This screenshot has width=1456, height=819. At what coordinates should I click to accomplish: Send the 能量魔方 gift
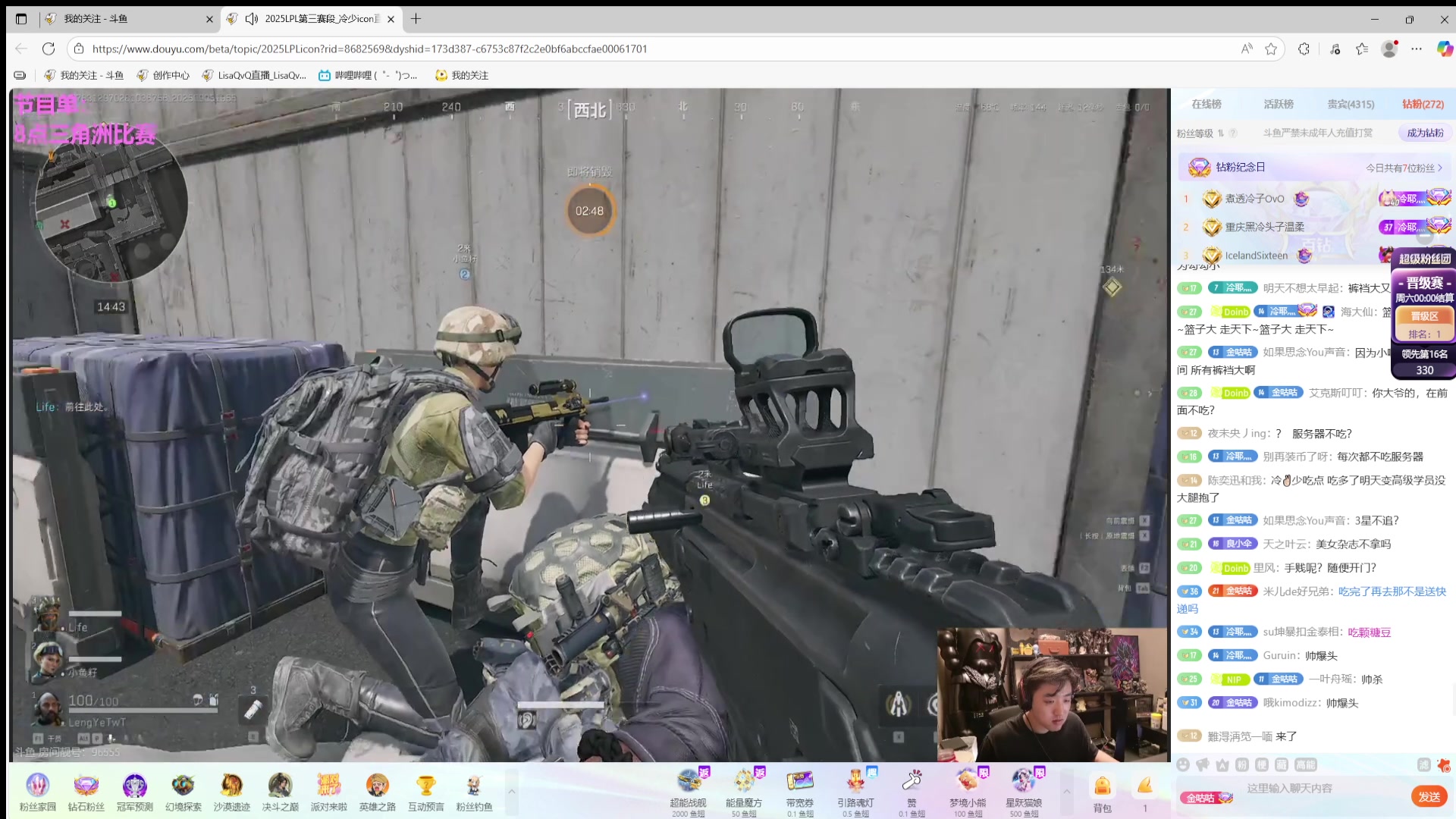pyautogui.click(x=744, y=791)
